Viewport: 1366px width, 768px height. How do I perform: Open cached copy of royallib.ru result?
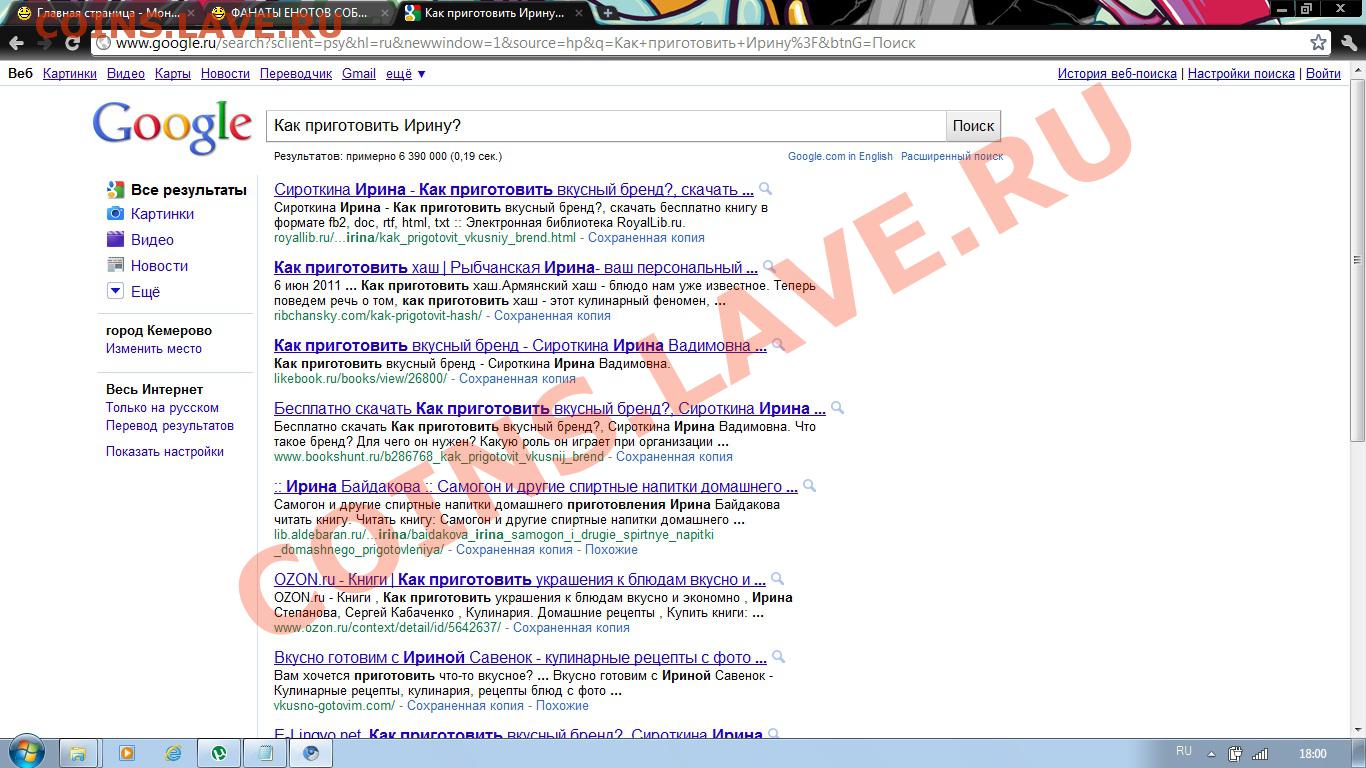click(646, 238)
